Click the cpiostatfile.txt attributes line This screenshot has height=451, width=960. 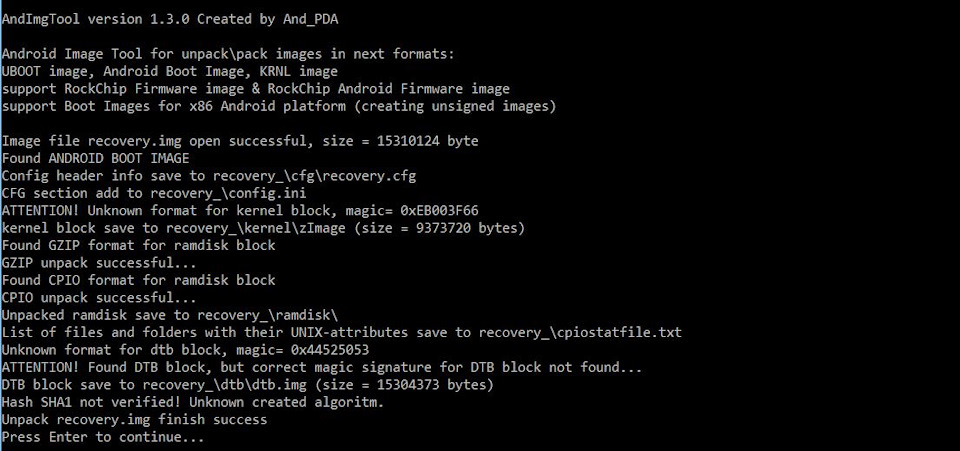pos(341,333)
